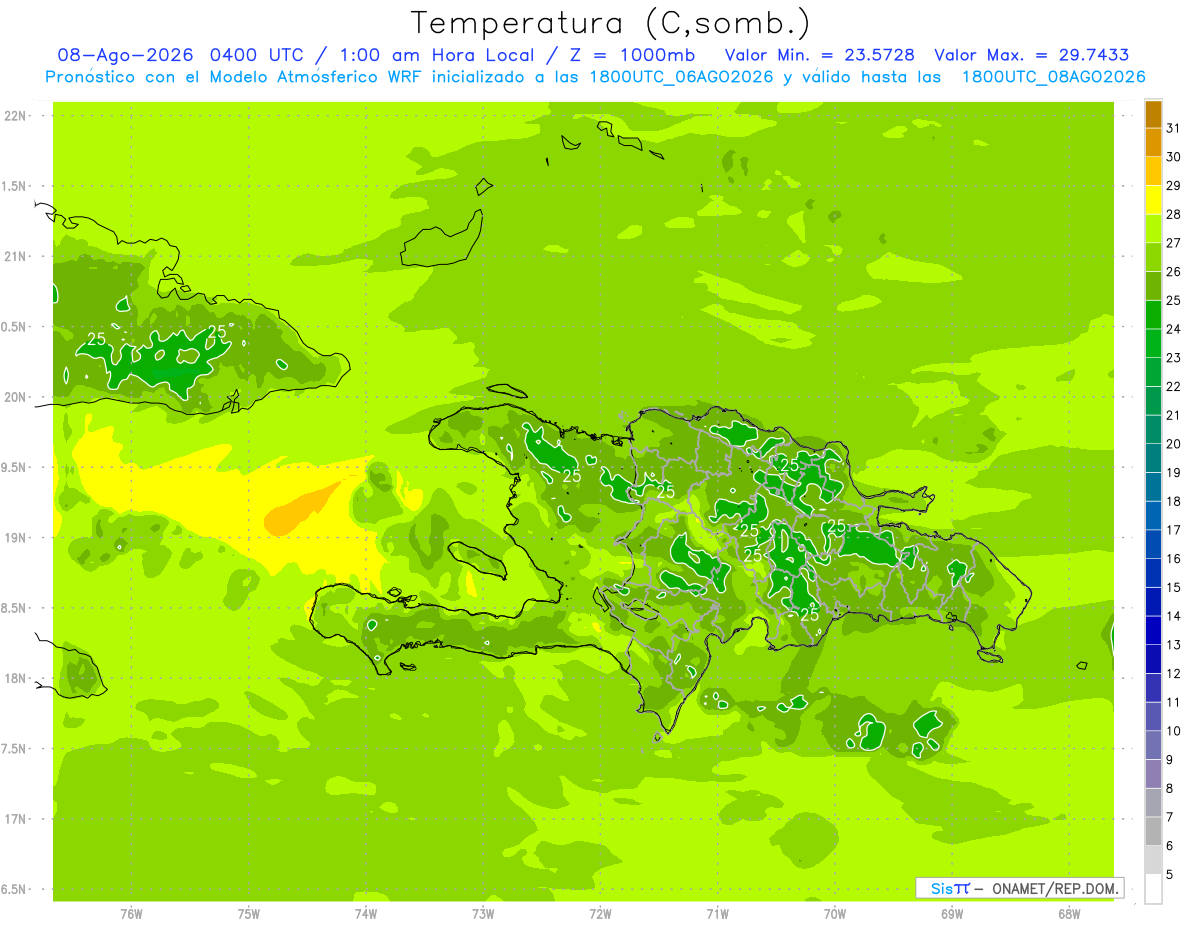Click the '22N' latitude label

tap(15, 116)
